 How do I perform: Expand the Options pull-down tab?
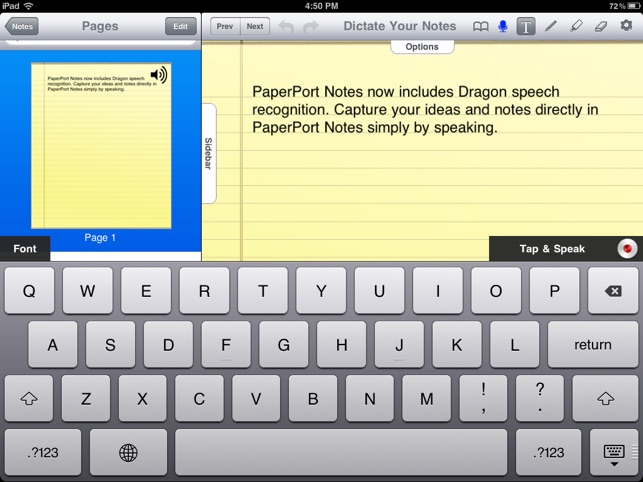pyautogui.click(x=422, y=47)
